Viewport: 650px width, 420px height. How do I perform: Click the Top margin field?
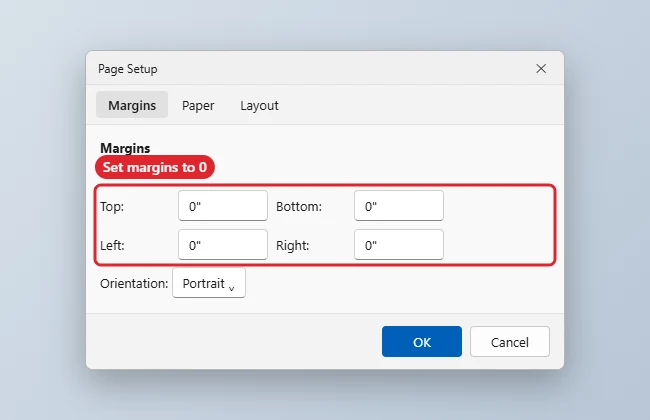223,206
